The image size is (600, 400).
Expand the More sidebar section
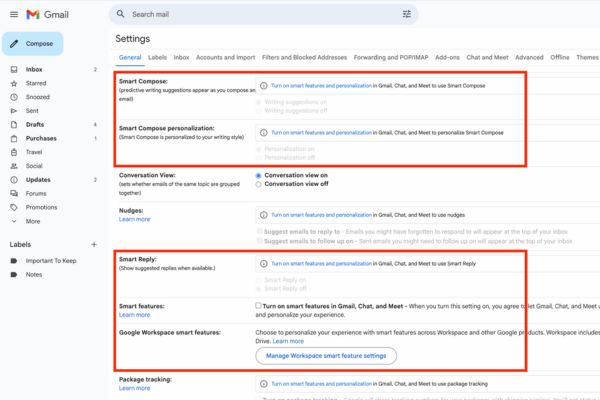[33, 221]
